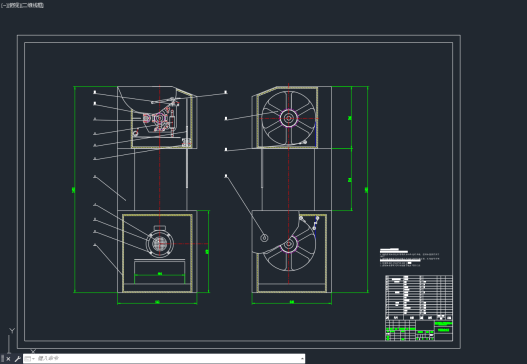The width and height of the screenshot is (527, 364).
Task: Open the viewport minus-sign controls menu
Action: point(3,5)
